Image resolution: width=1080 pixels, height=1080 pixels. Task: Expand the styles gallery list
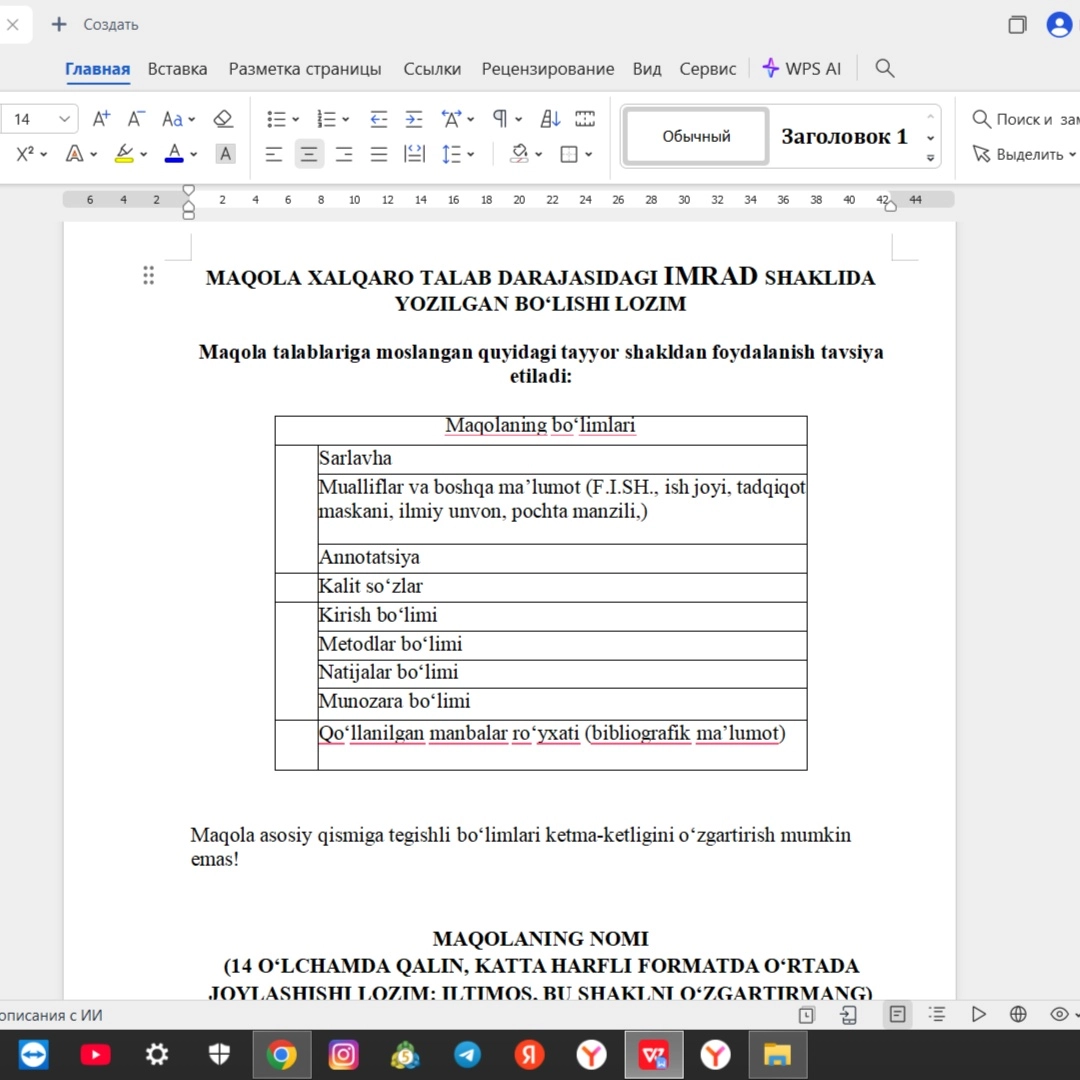click(930, 158)
